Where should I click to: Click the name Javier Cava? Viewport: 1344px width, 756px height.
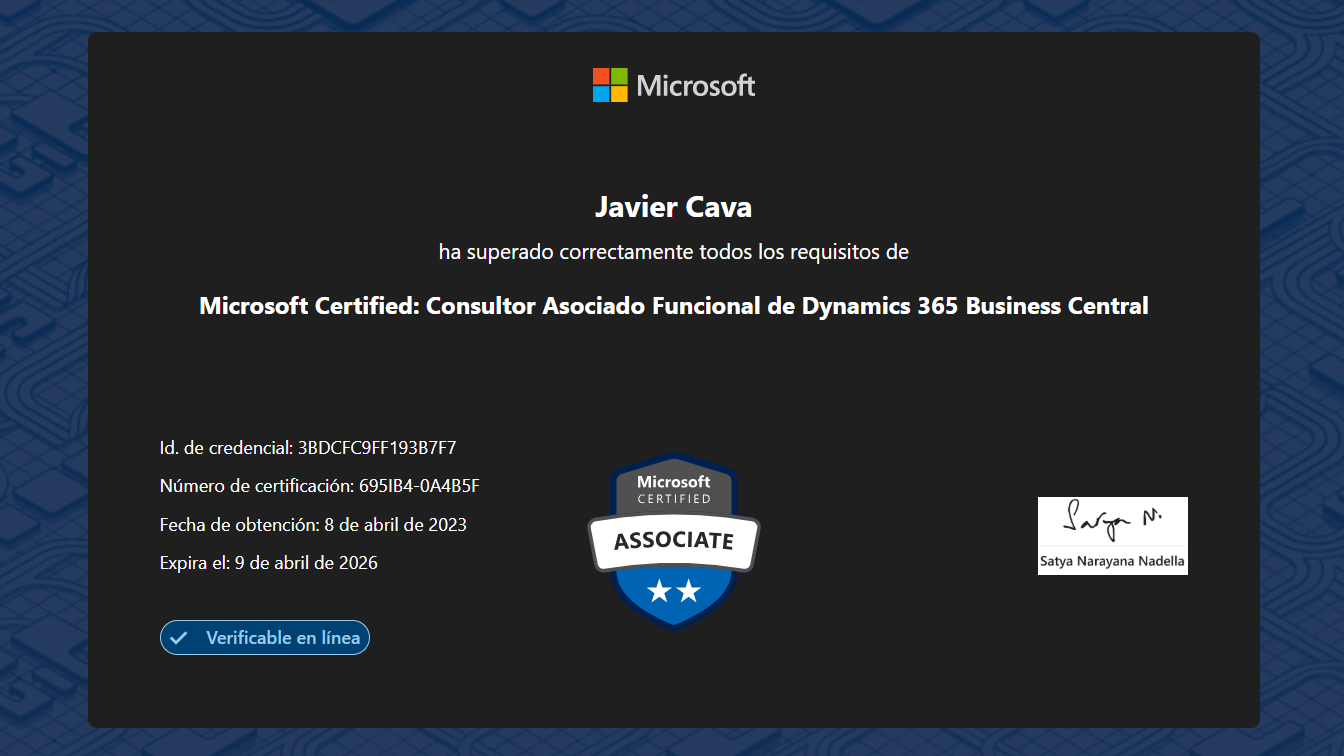[673, 207]
